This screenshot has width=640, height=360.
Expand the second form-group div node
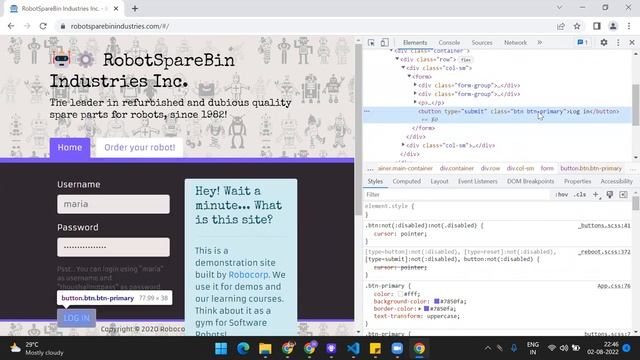pyautogui.click(x=416, y=93)
